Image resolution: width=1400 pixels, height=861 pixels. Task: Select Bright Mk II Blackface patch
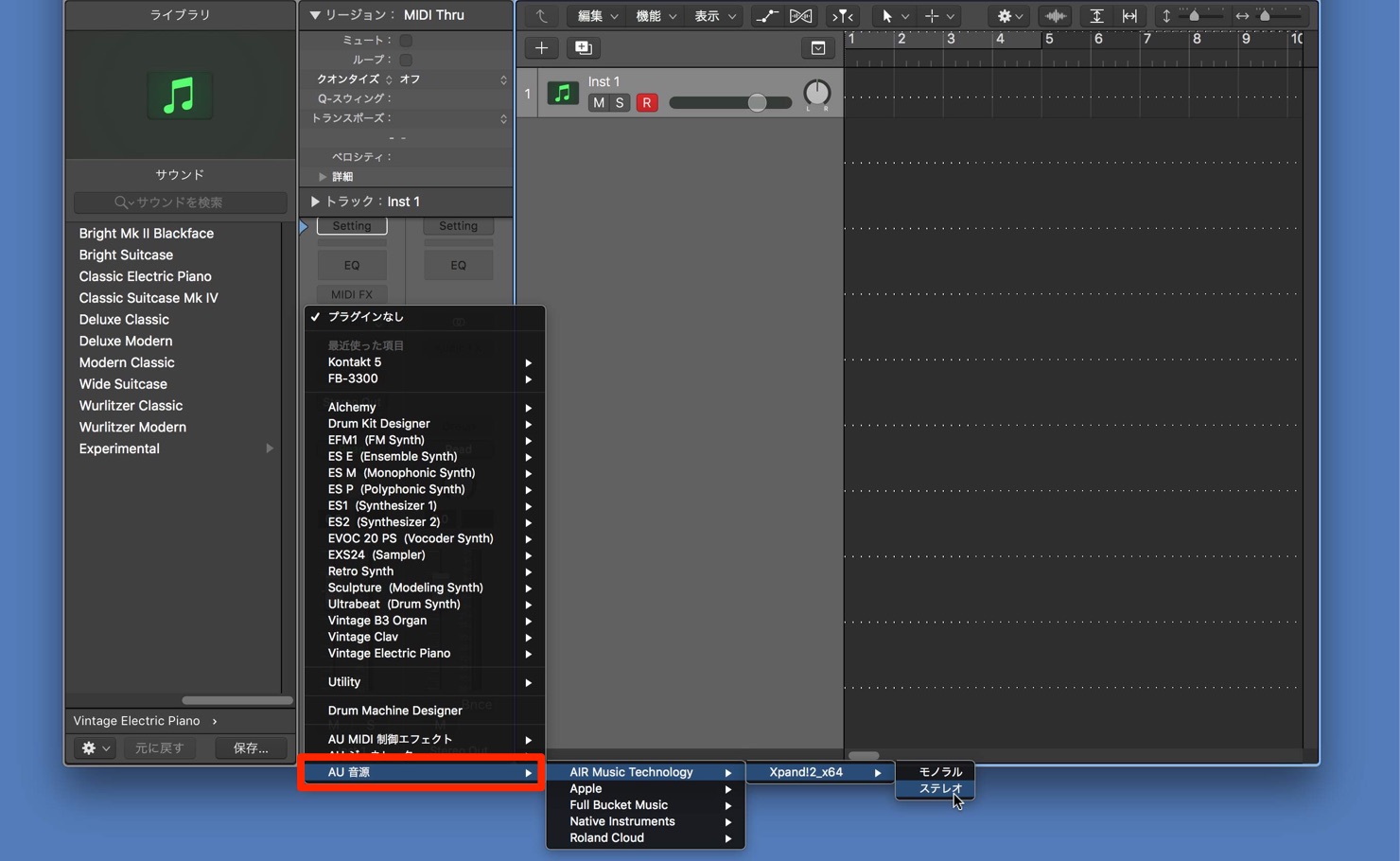point(147,234)
